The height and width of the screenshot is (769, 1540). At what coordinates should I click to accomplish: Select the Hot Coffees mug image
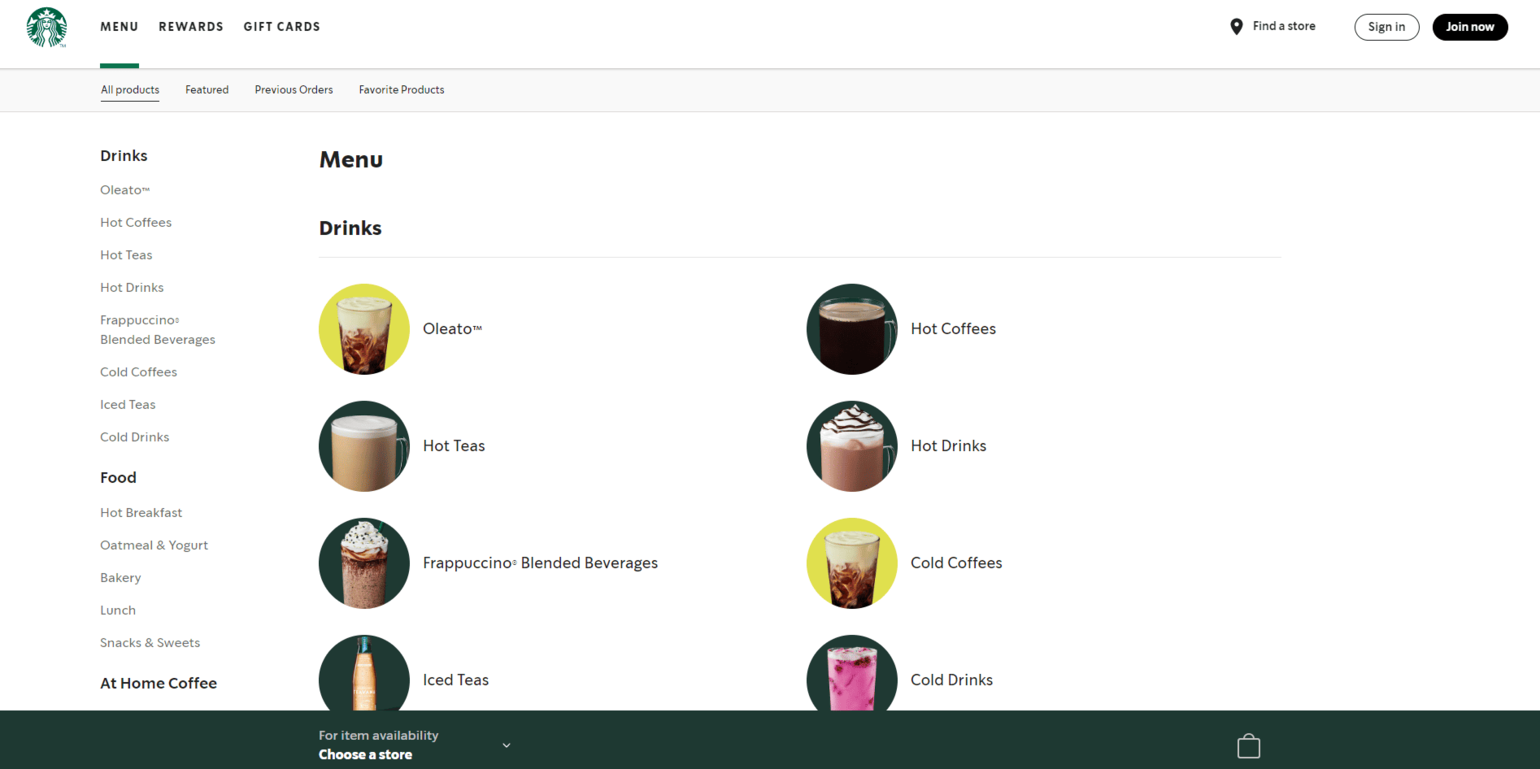click(852, 329)
